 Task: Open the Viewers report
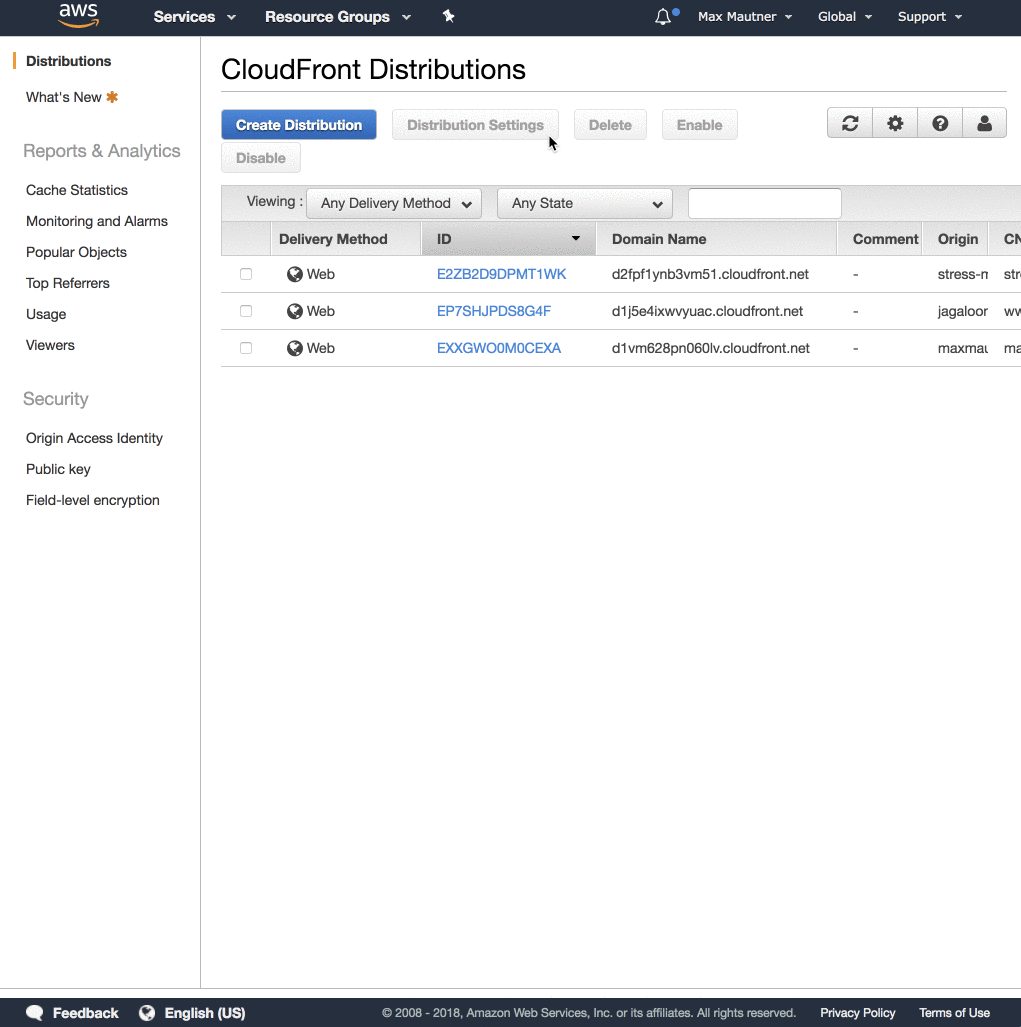[50, 345]
